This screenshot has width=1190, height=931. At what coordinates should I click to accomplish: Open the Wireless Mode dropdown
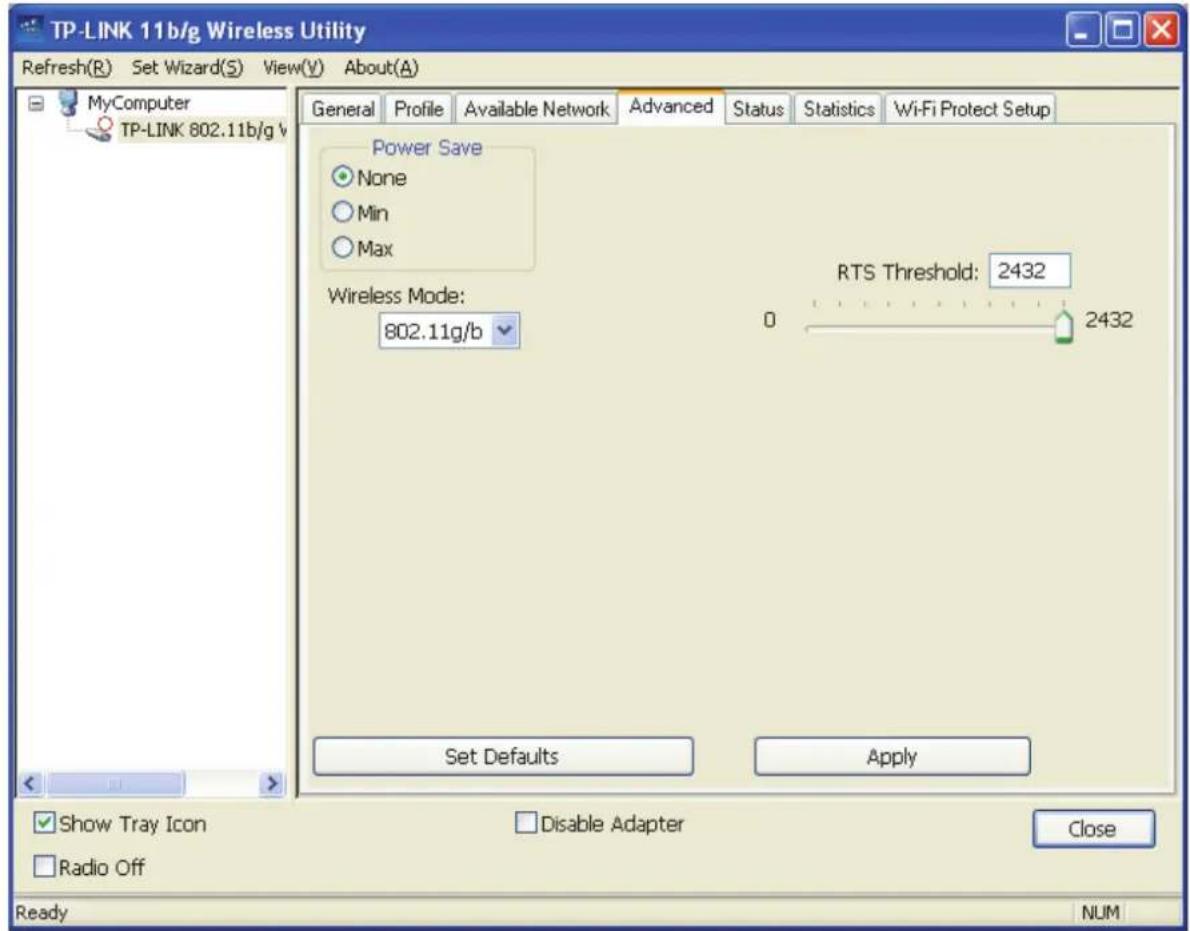[x=505, y=331]
